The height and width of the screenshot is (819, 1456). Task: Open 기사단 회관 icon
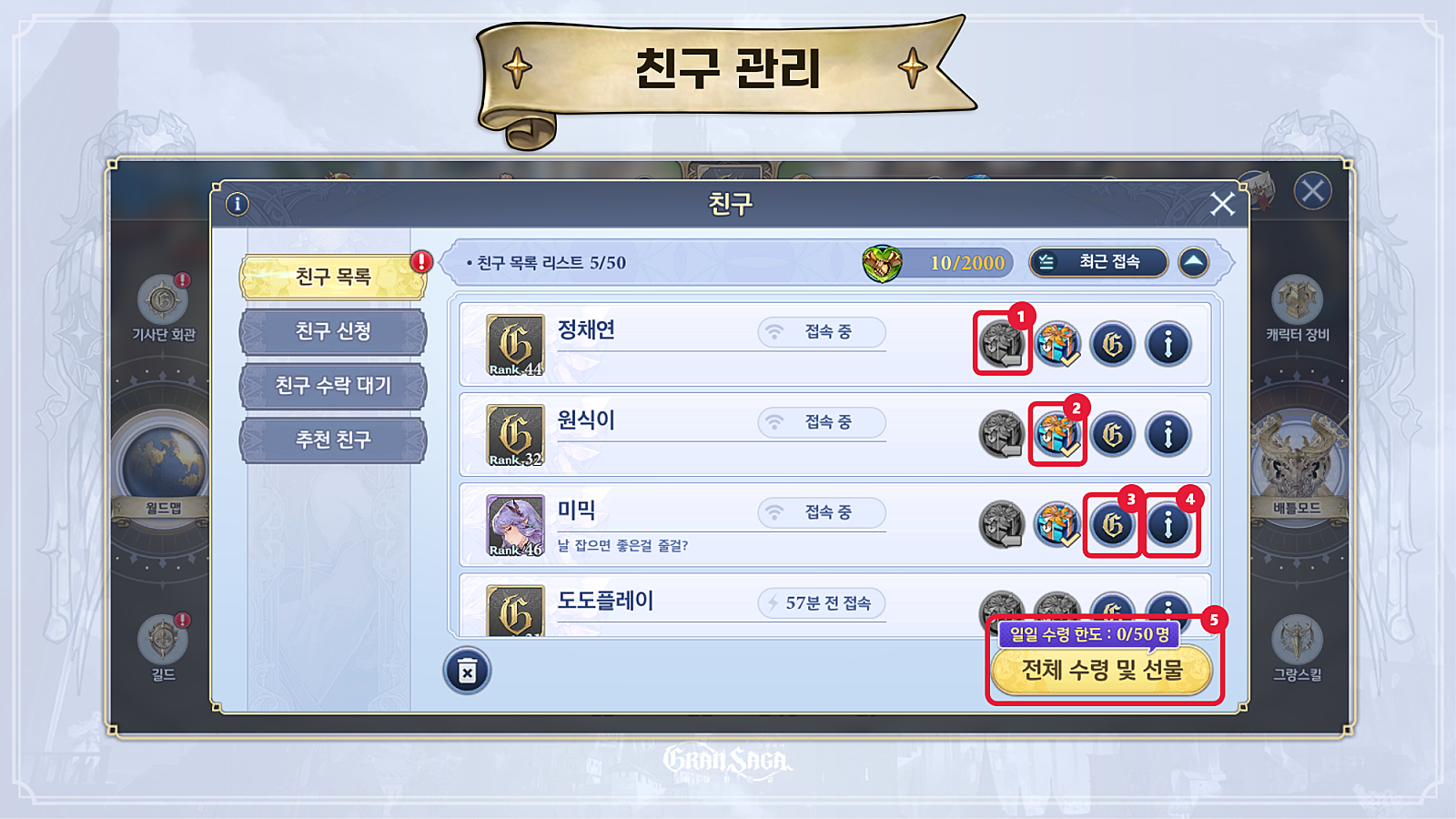(164, 298)
